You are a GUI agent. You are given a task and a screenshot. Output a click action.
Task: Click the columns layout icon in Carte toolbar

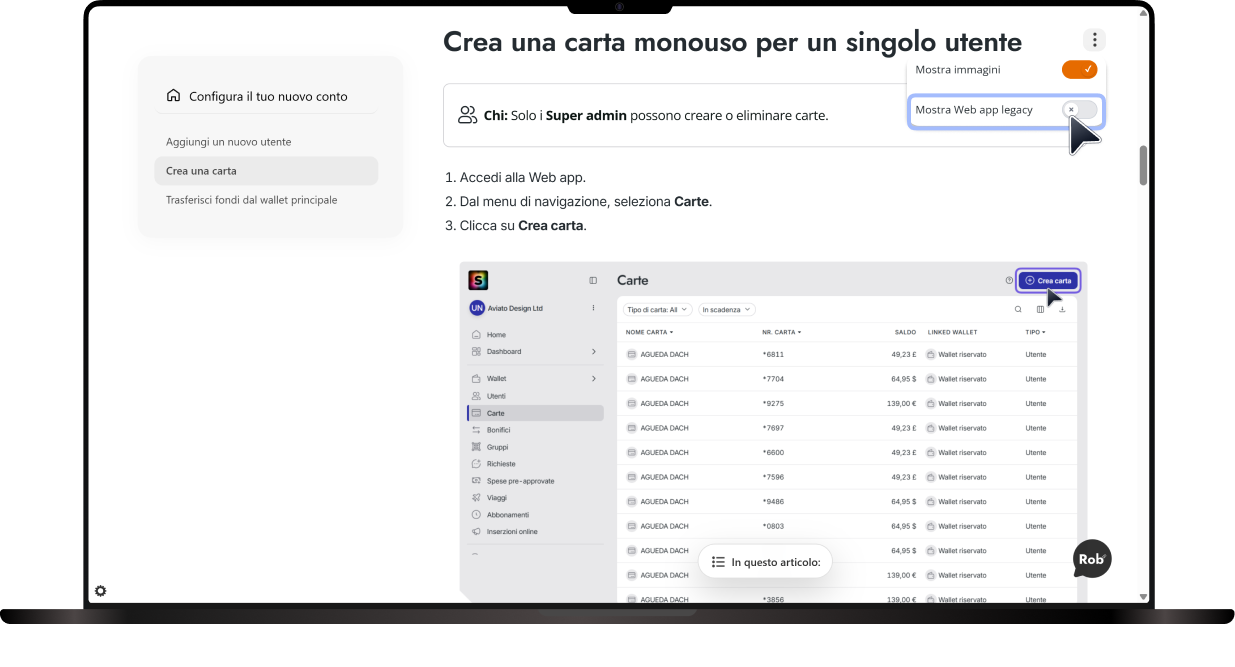(1040, 309)
